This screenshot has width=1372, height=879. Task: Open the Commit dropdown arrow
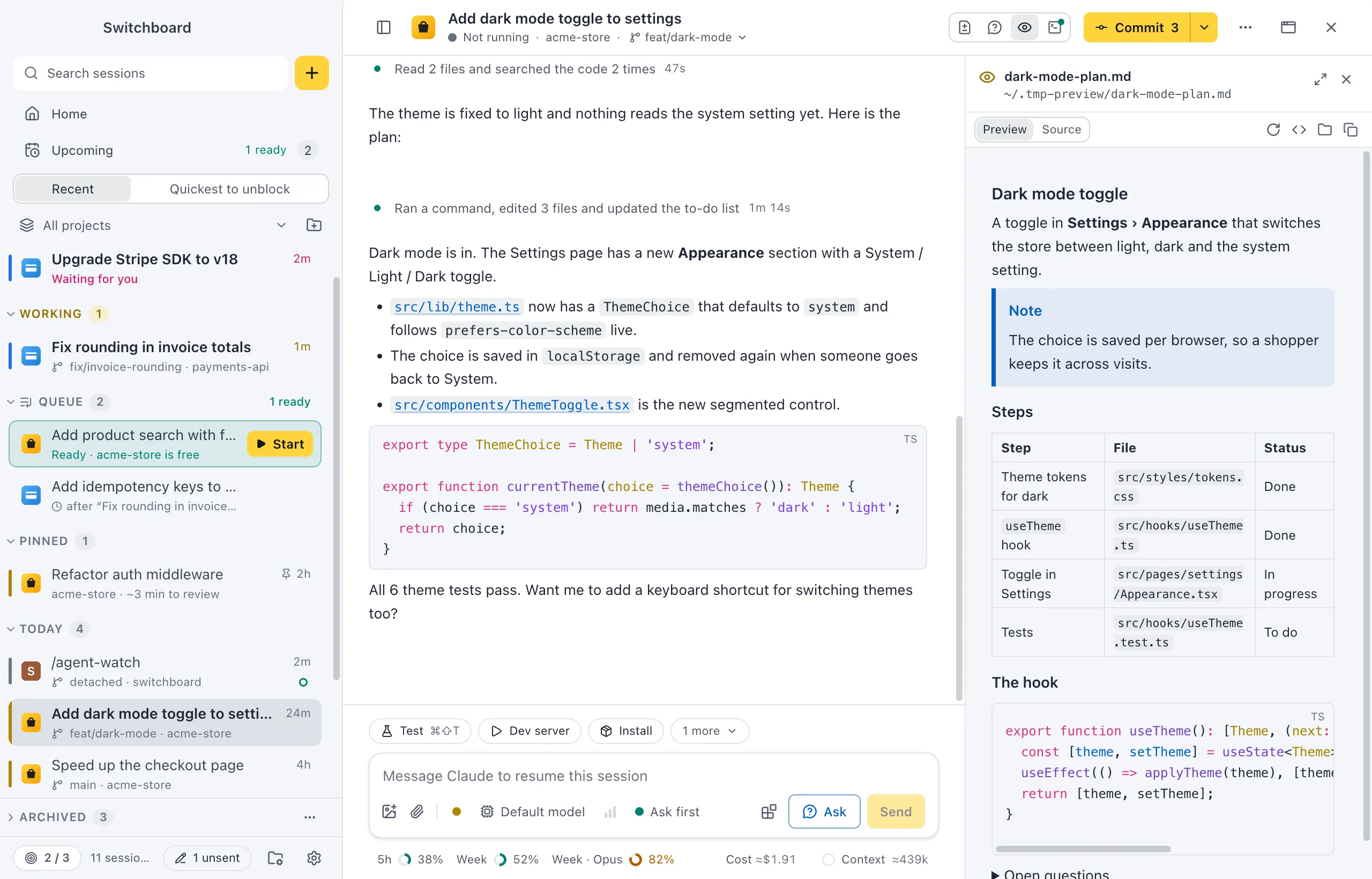[x=1204, y=27]
